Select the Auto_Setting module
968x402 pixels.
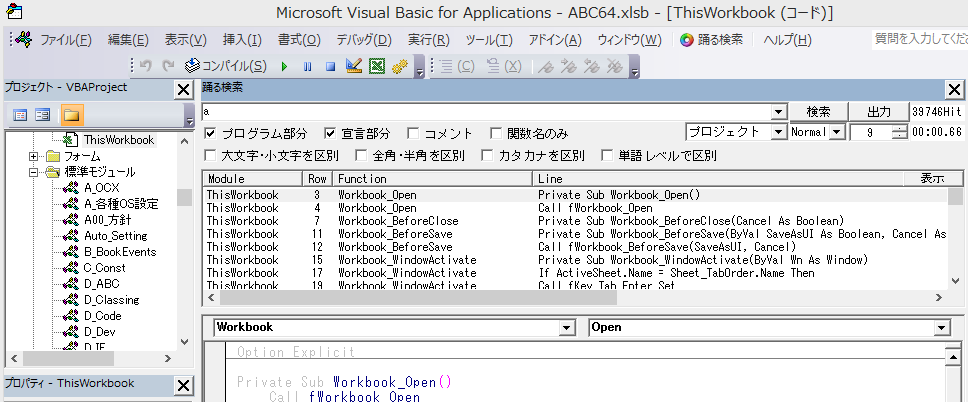pos(116,236)
